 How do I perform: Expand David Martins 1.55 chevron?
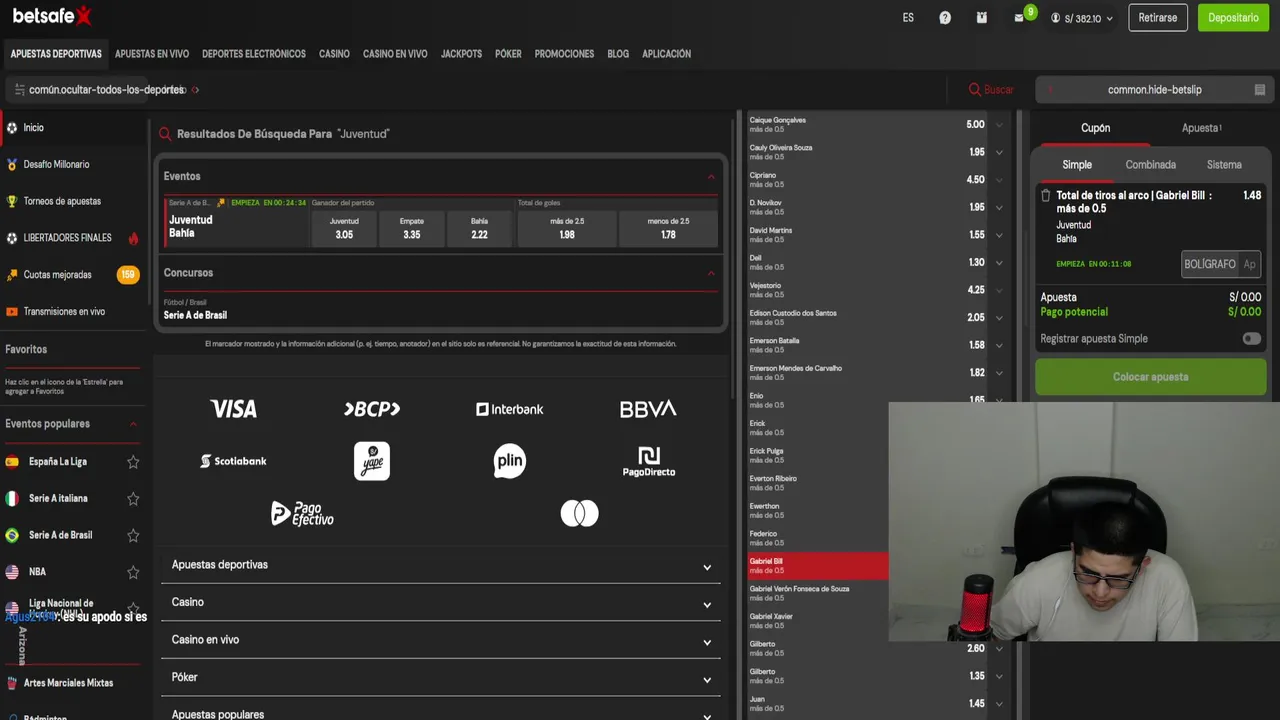pos(999,235)
